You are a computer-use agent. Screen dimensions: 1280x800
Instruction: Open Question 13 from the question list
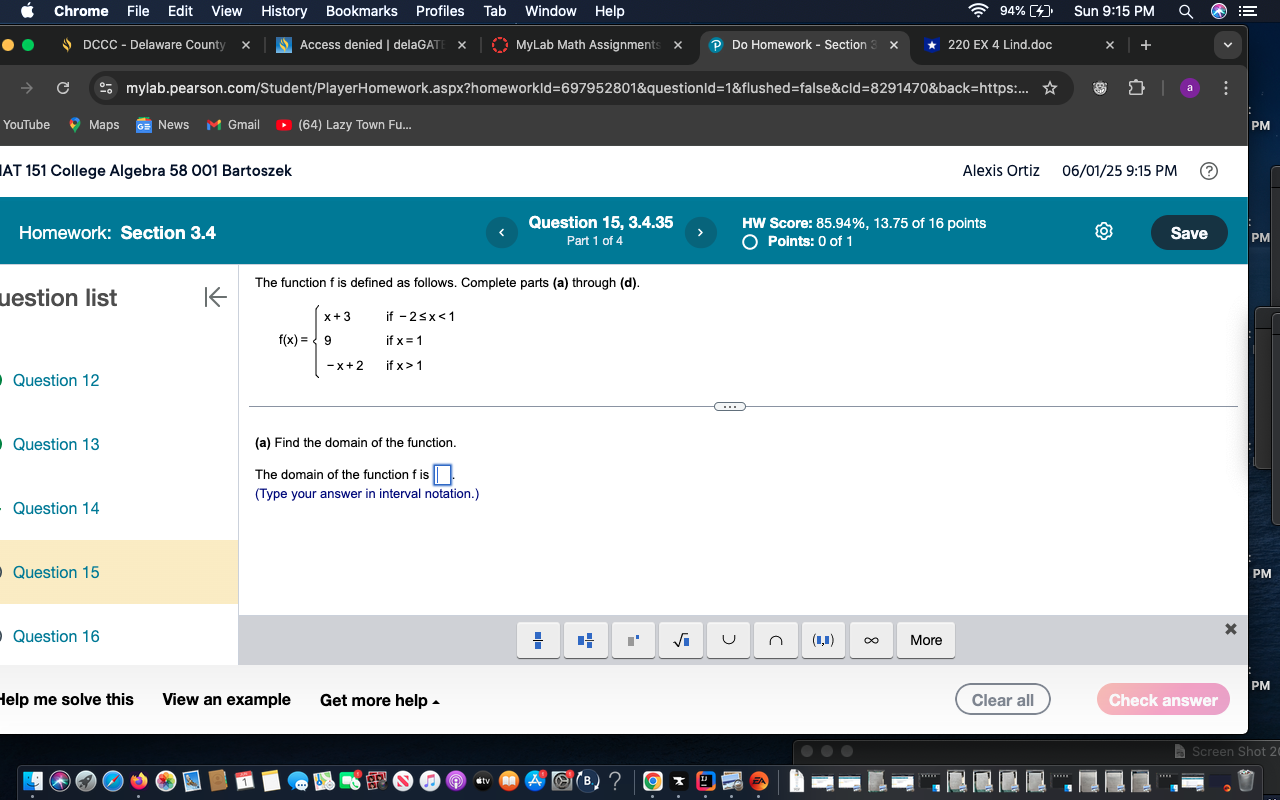[55, 444]
